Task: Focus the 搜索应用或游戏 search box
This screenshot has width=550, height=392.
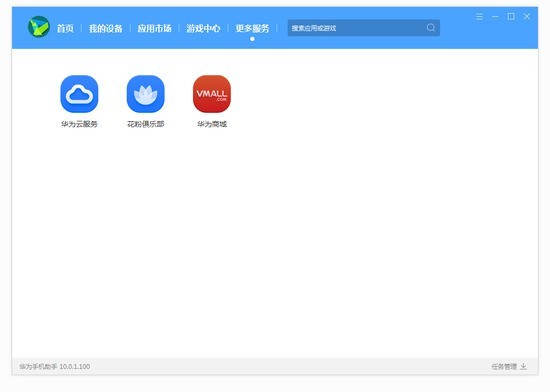Action: (364, 28)
